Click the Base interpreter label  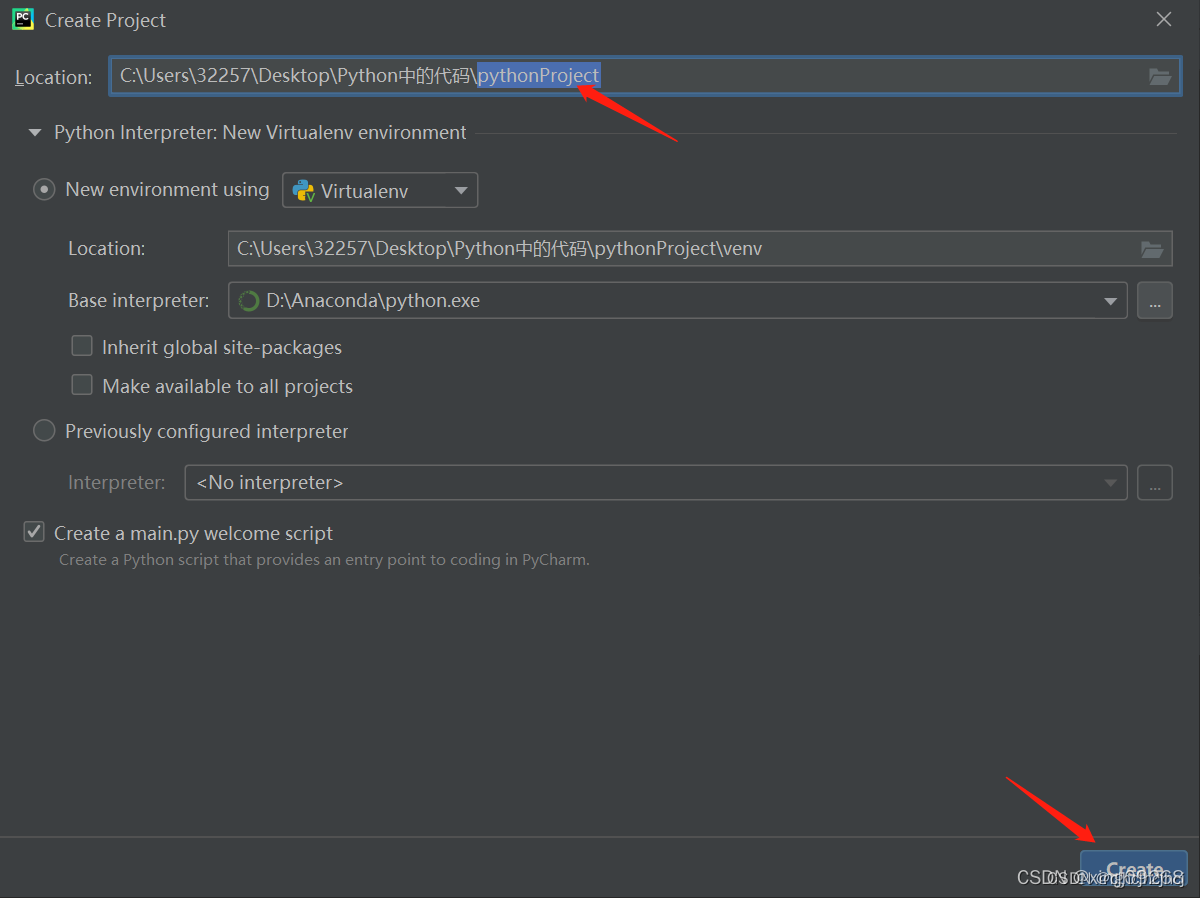tap(139, 300)
